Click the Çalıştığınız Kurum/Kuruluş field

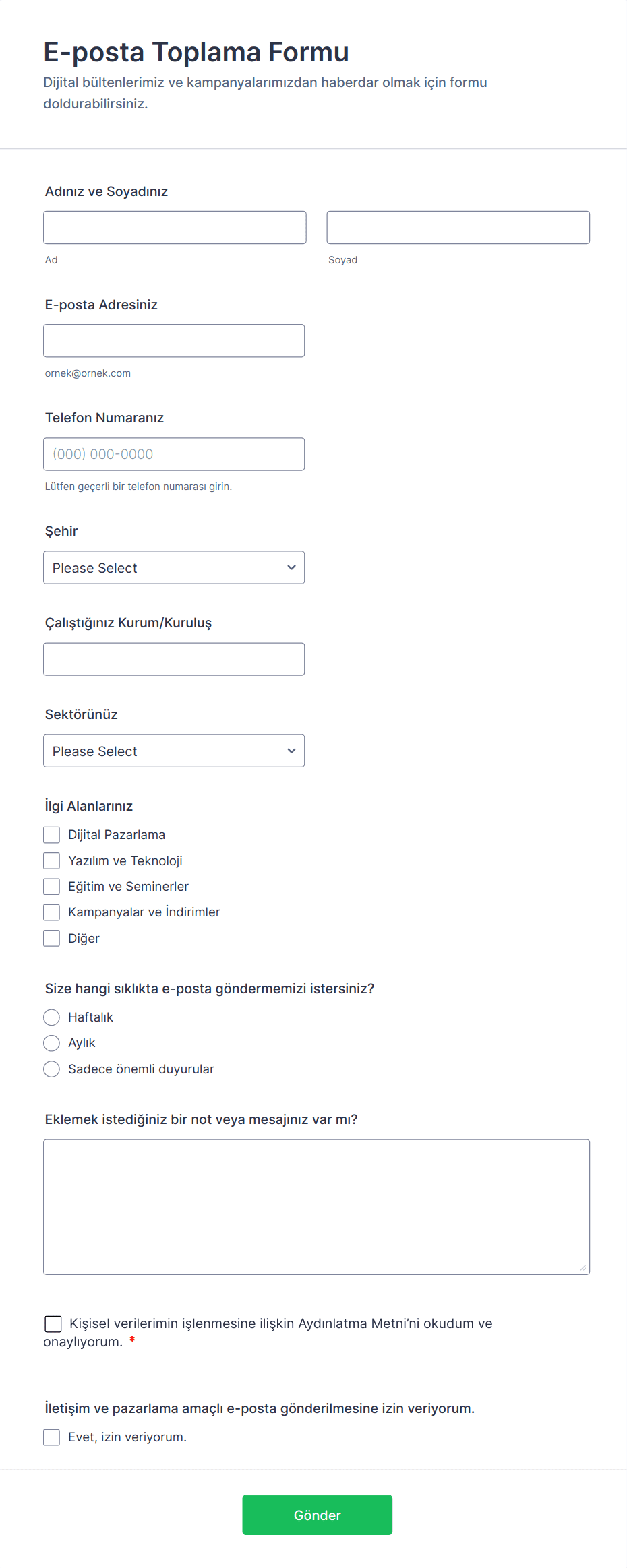pos(174,659)
